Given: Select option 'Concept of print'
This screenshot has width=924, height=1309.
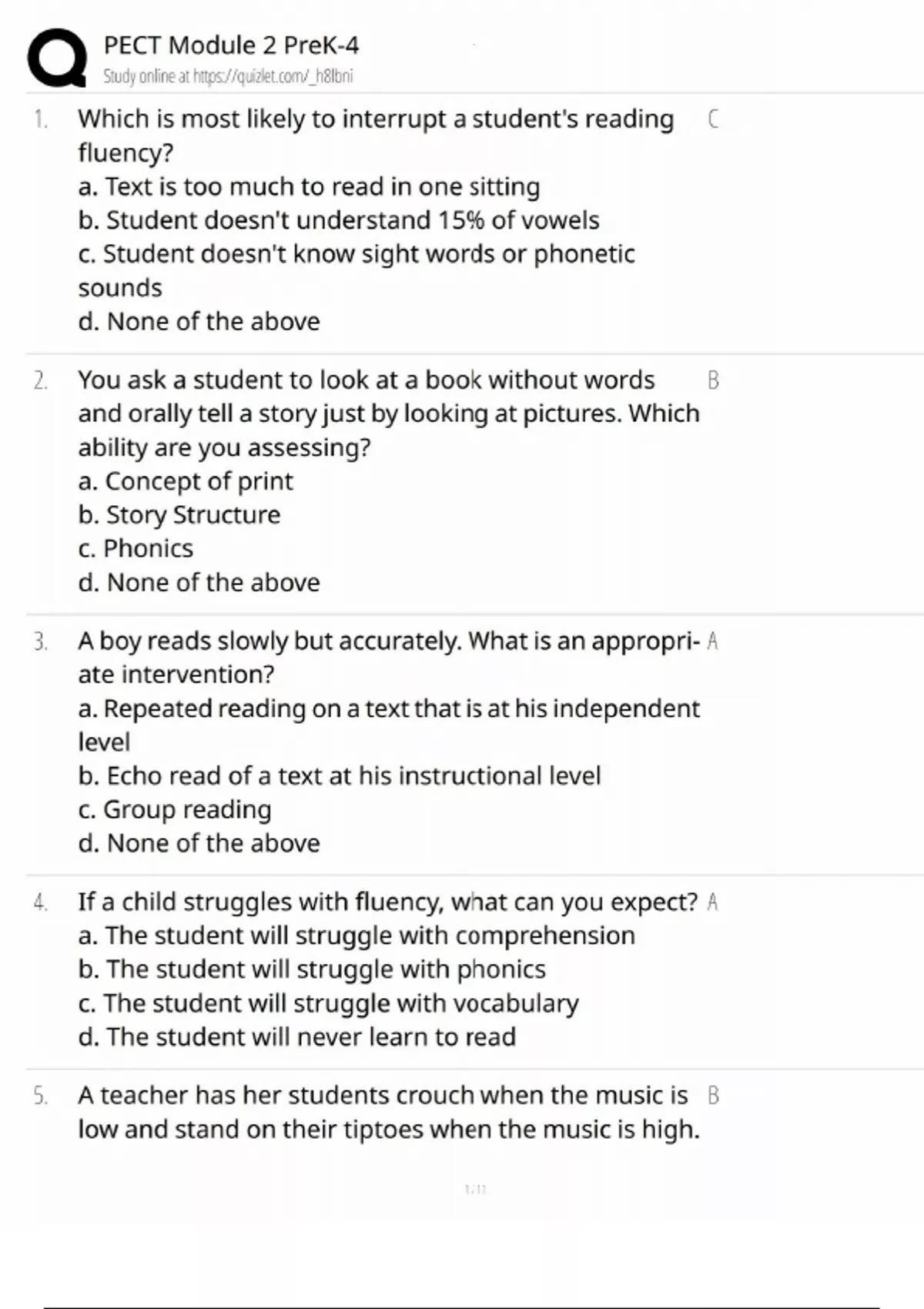Looking at the screenshot, I should pyautogui.click(x=186, y=481).
